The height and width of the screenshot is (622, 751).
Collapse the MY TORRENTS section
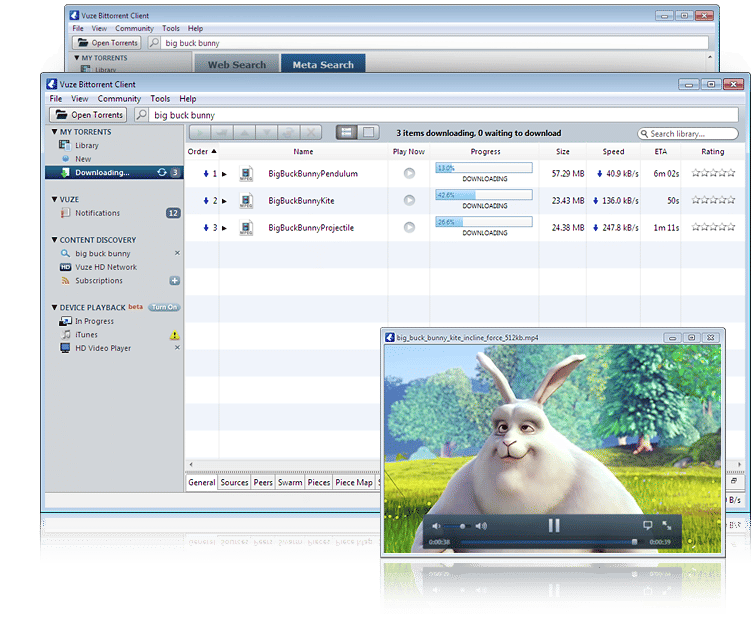coord(54,132)
